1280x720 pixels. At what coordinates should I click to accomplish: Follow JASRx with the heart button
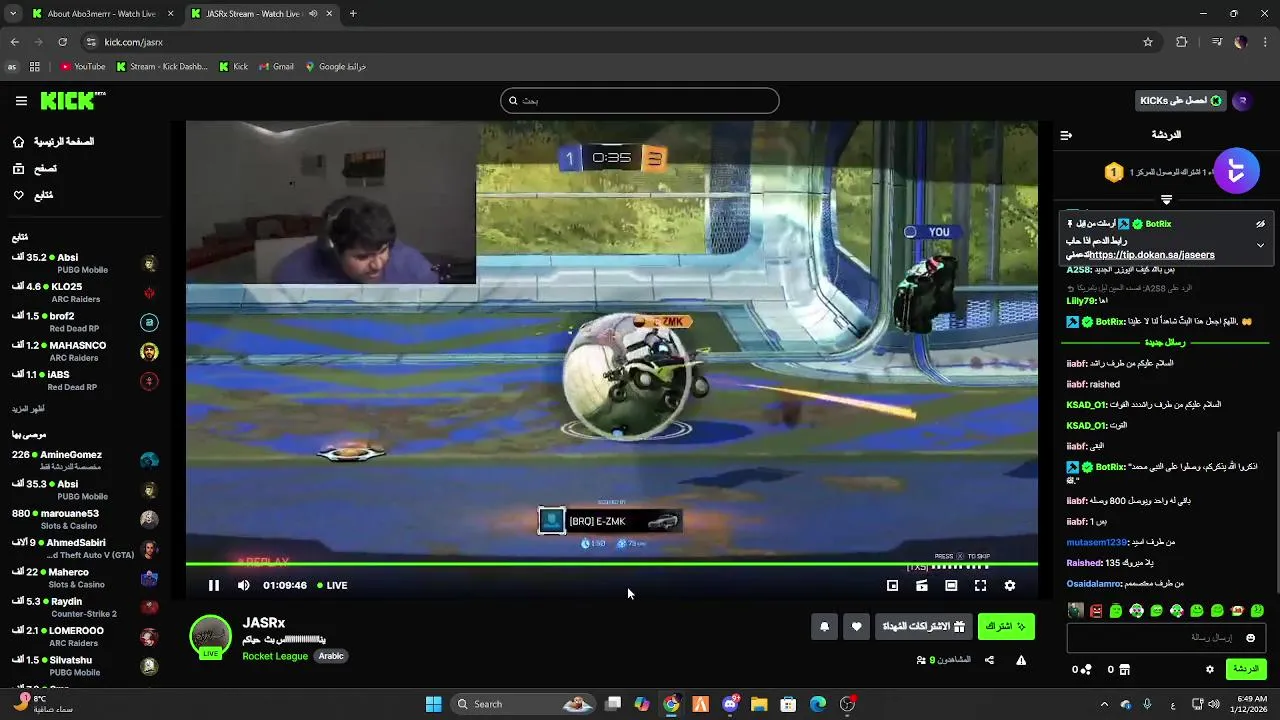[856, 627]
